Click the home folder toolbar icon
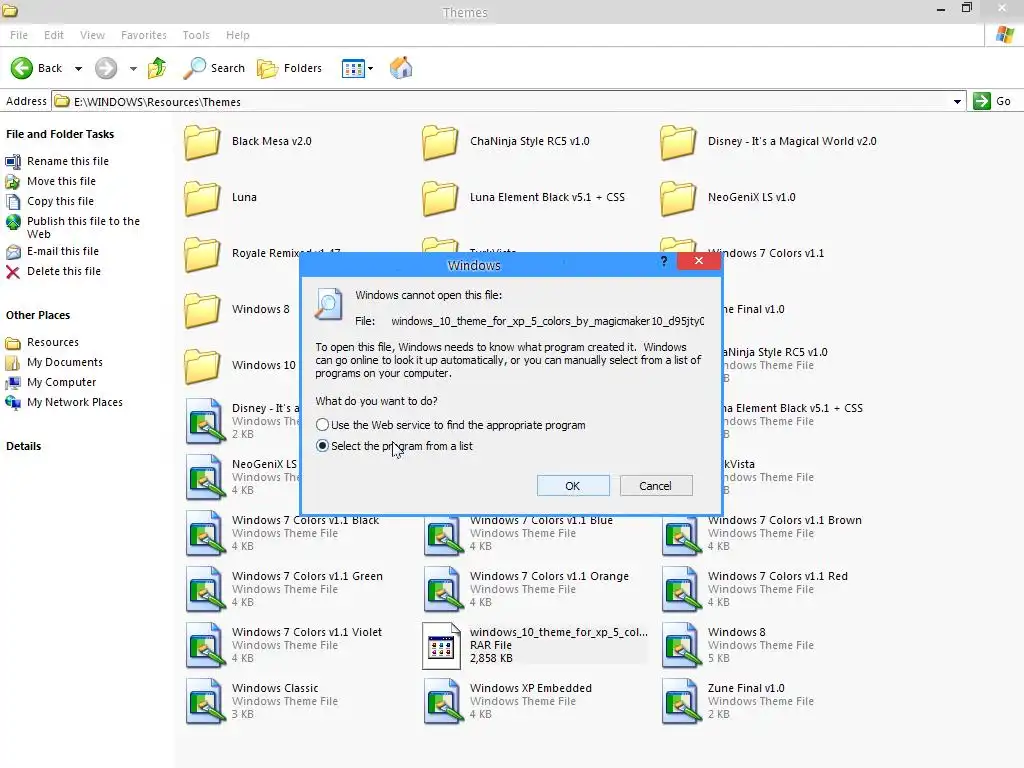 click(401, 68)
